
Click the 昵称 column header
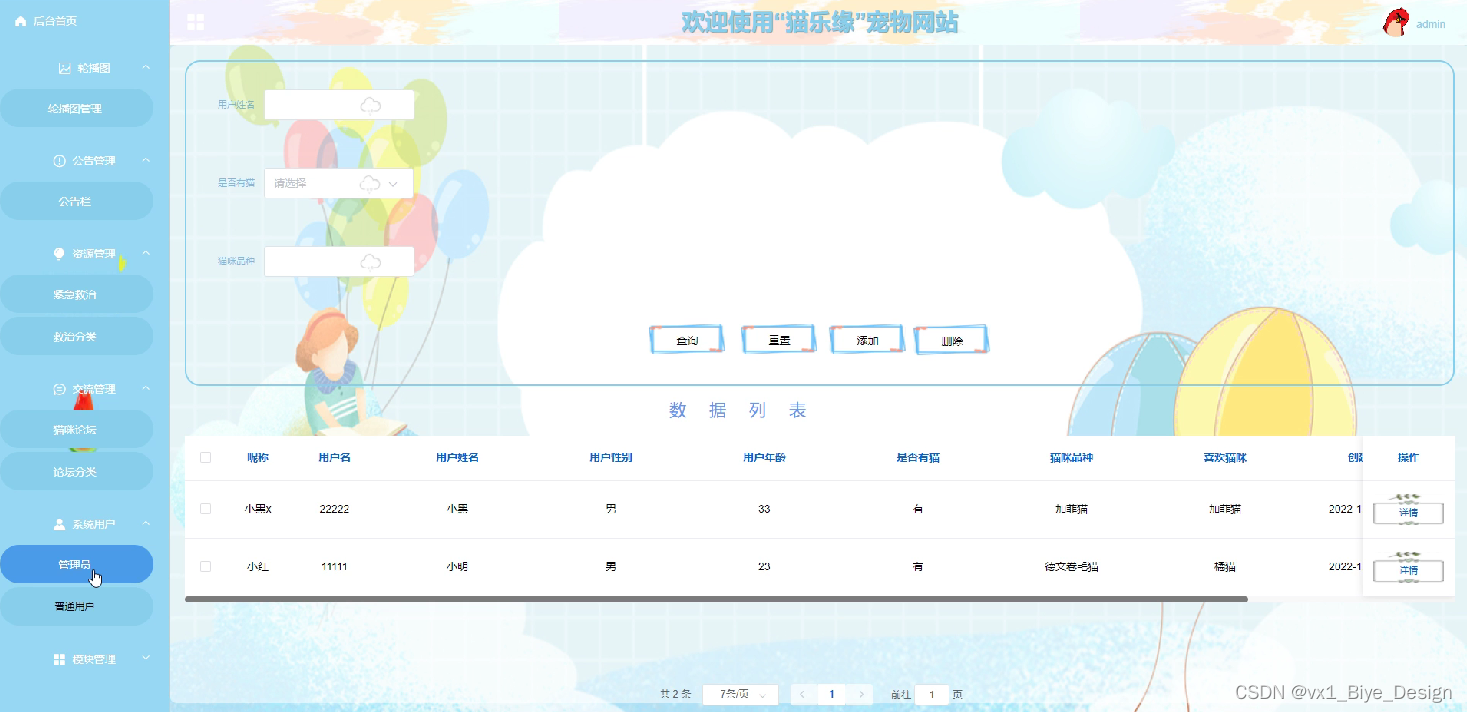(x=258, y=458)
